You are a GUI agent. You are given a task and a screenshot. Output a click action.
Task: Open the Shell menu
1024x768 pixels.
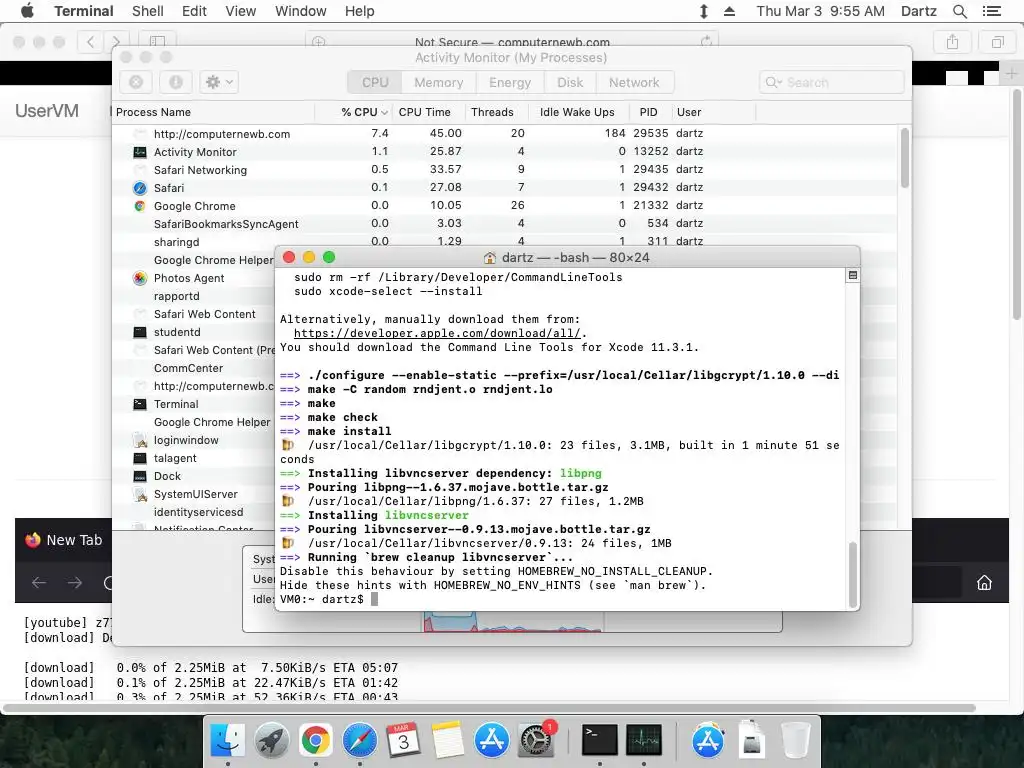(148, 11)
